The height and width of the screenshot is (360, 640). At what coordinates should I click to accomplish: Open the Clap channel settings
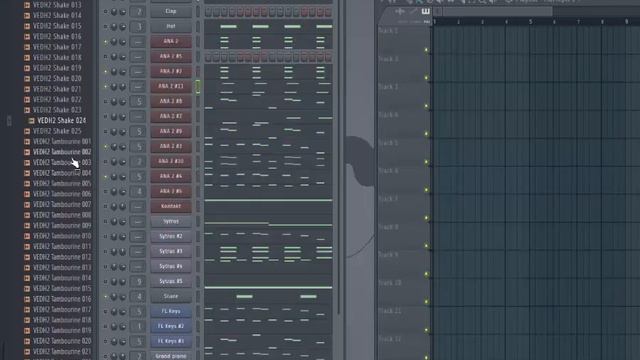(x=171, y=11)
